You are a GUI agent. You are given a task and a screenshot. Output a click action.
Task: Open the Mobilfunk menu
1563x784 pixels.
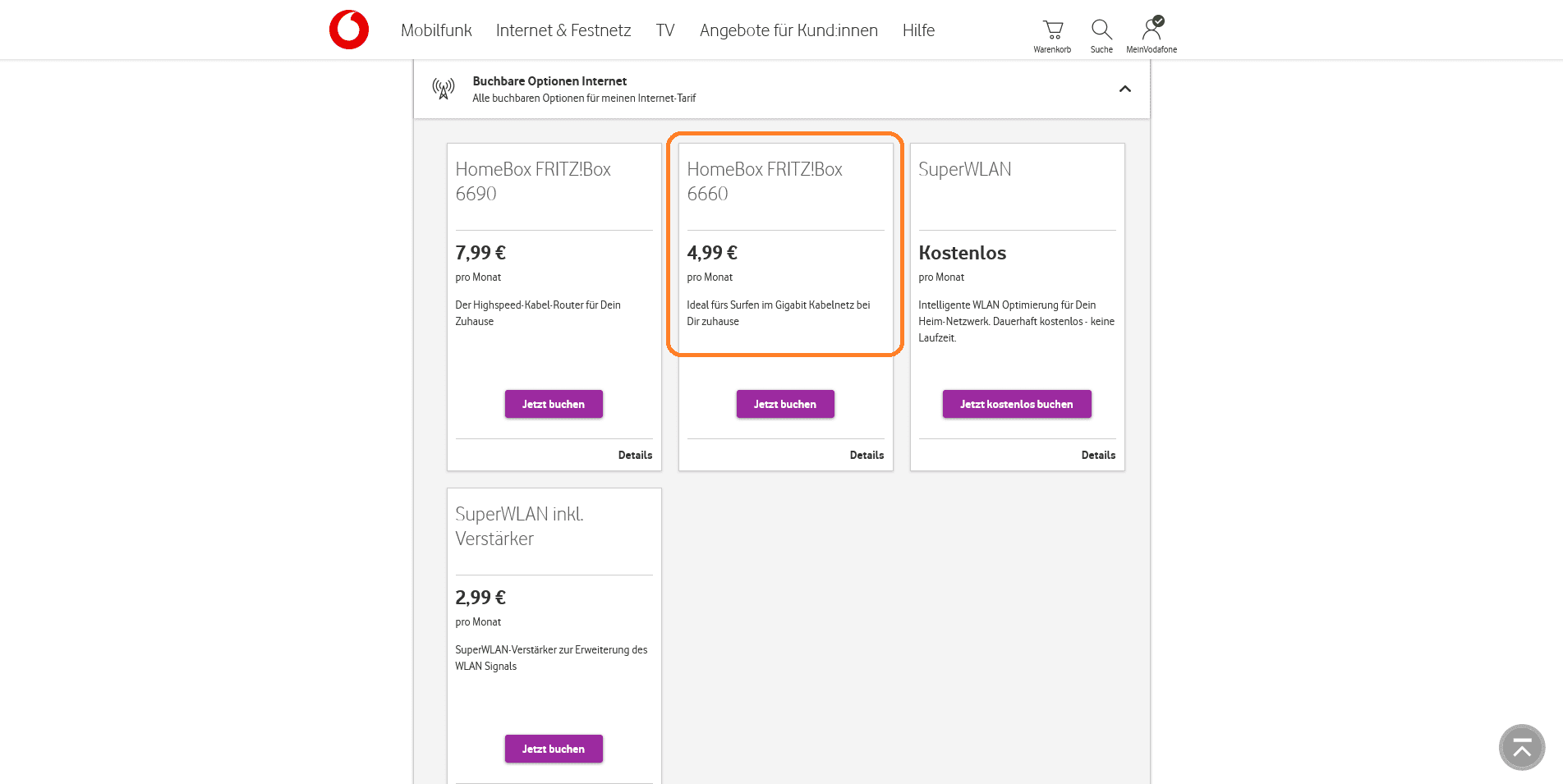point(436,30)
